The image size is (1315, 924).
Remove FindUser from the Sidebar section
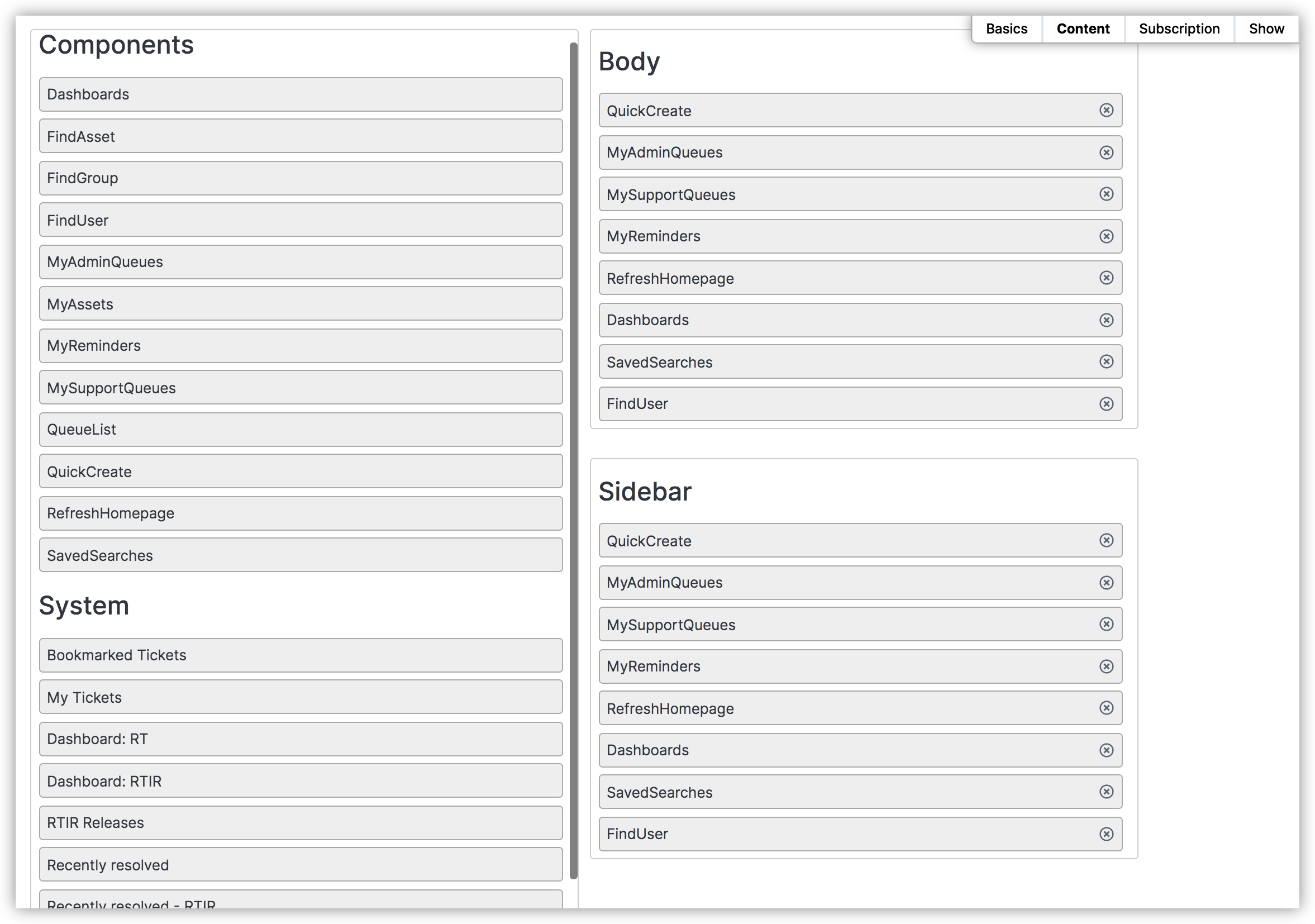pyautogui.click(x=1106, y=834)
